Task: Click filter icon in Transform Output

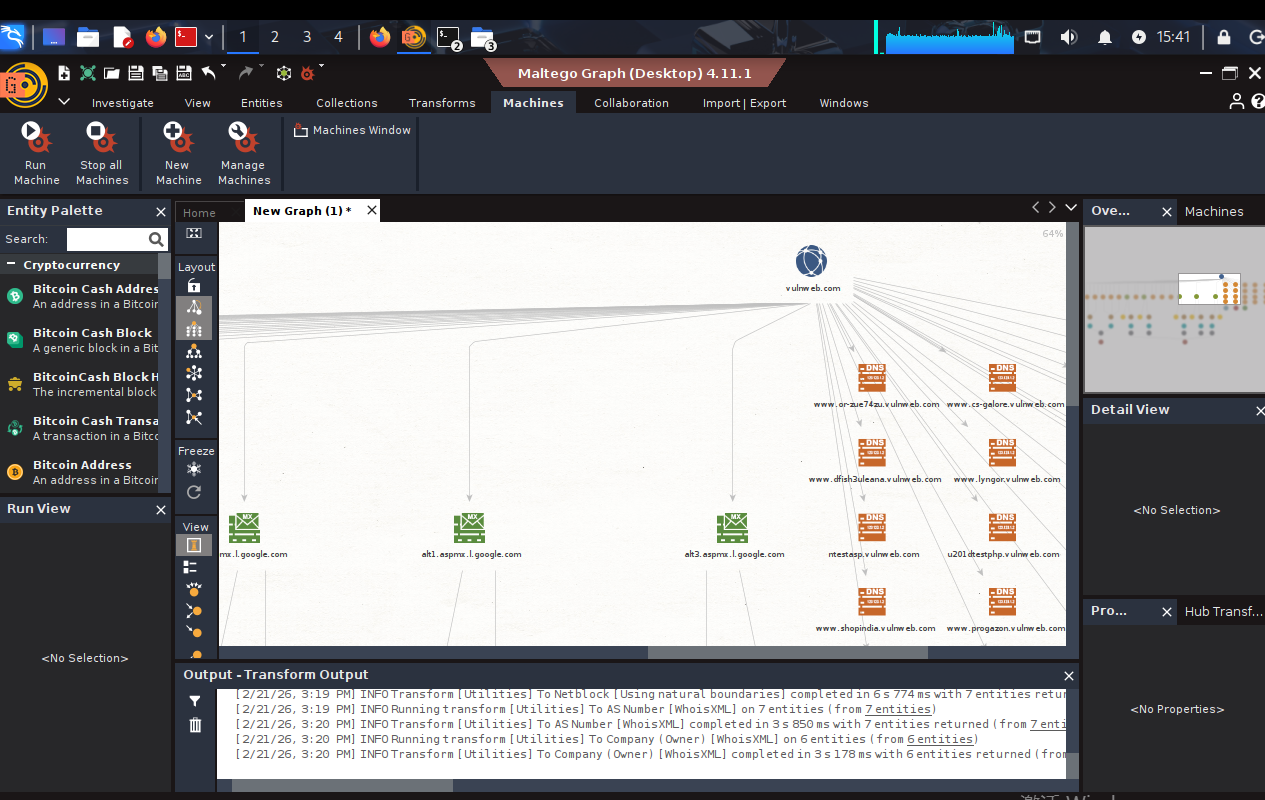Action: click(195, 701)
